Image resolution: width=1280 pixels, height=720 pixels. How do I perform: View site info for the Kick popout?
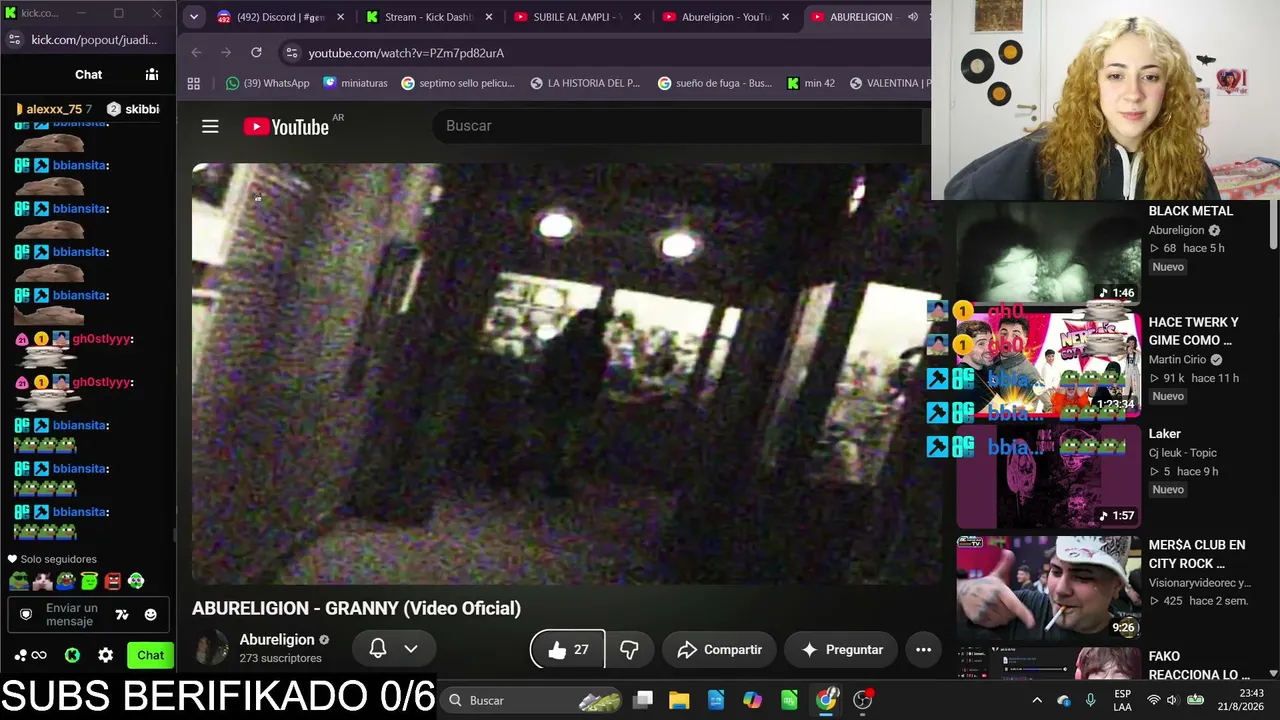pos(14,39)
